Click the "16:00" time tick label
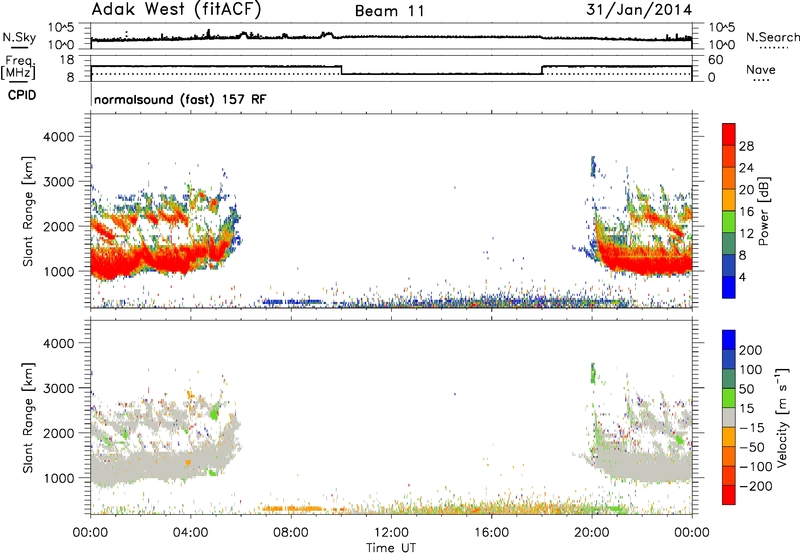The image size is (800, 554). [x=492, y=533]
